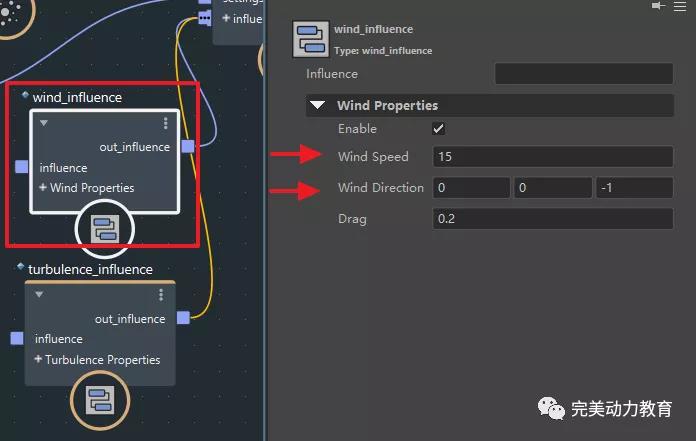The height and width of the screenshot is (441, 696).
Task: Open the hamburger menu in the parameter panel
Action: 681,6
